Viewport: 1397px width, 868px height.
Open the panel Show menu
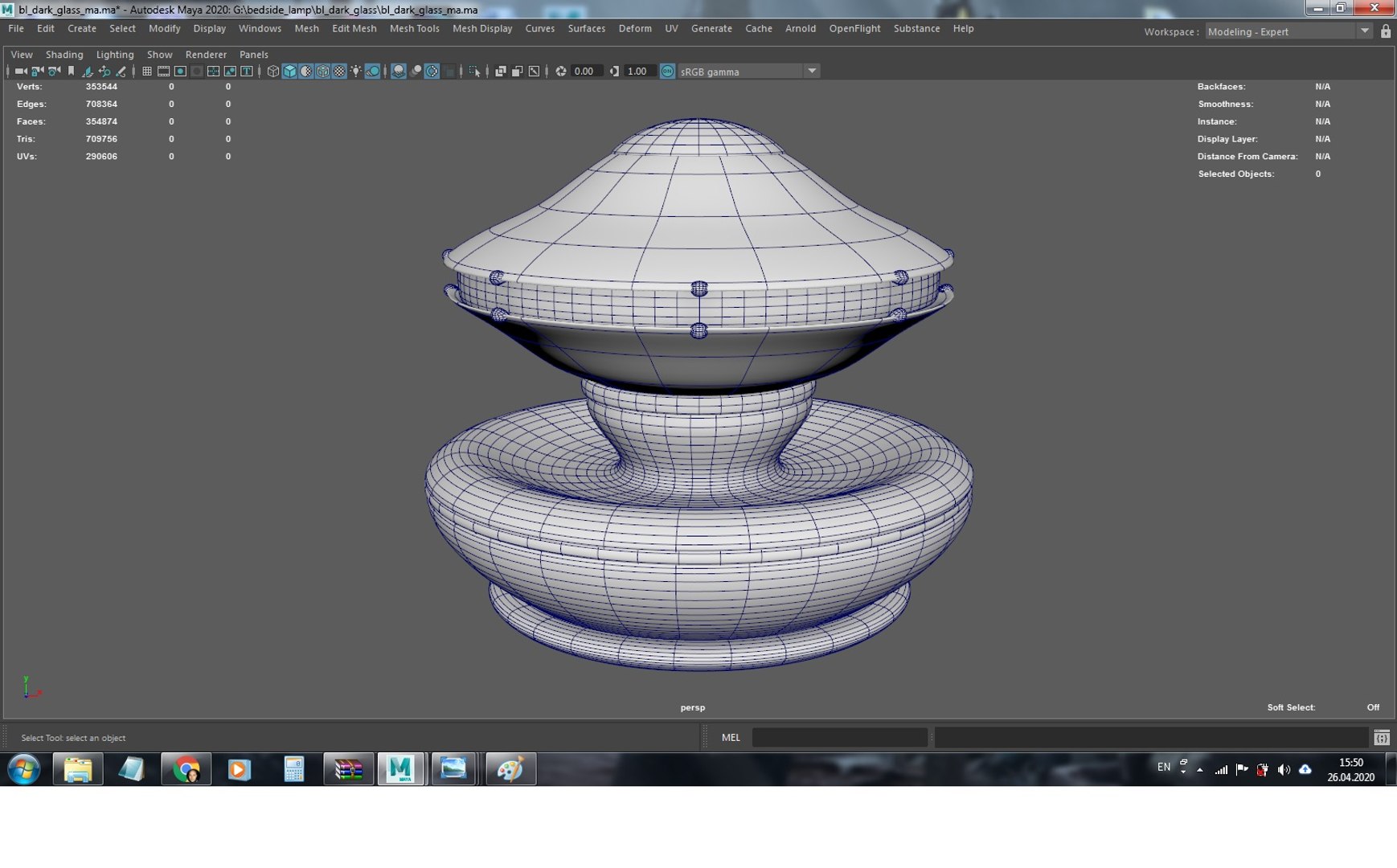[x=160, y=55]
